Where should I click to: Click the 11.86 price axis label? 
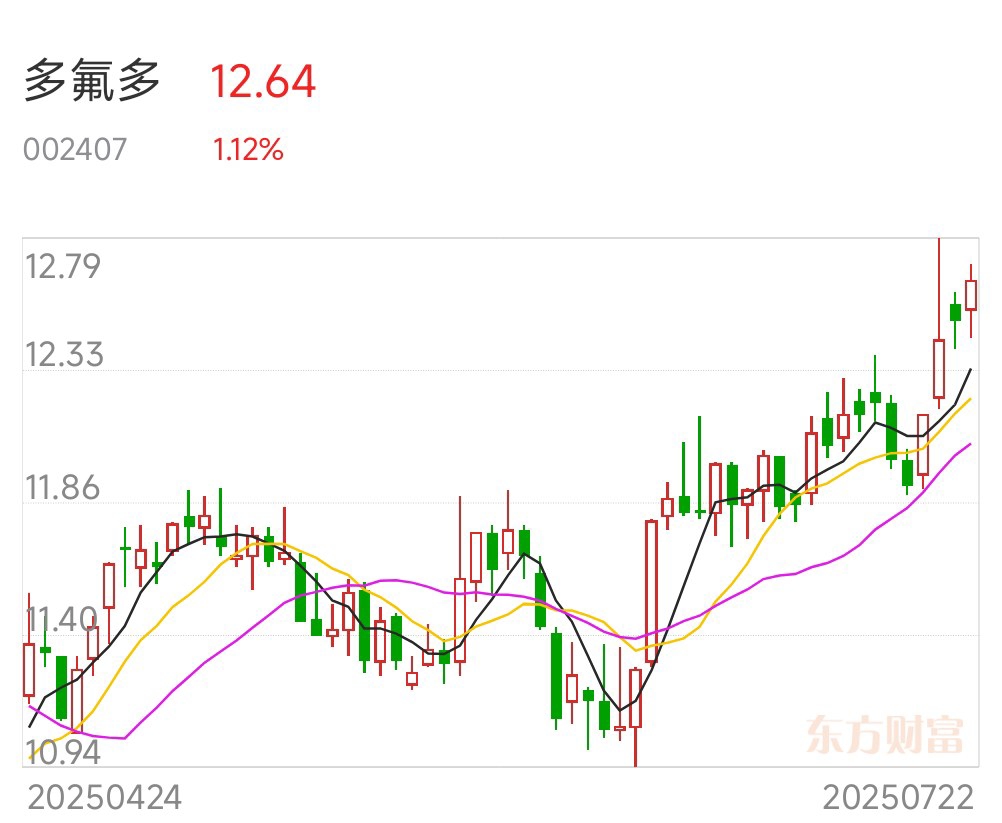pyautogui.click(x=63, y=488)
